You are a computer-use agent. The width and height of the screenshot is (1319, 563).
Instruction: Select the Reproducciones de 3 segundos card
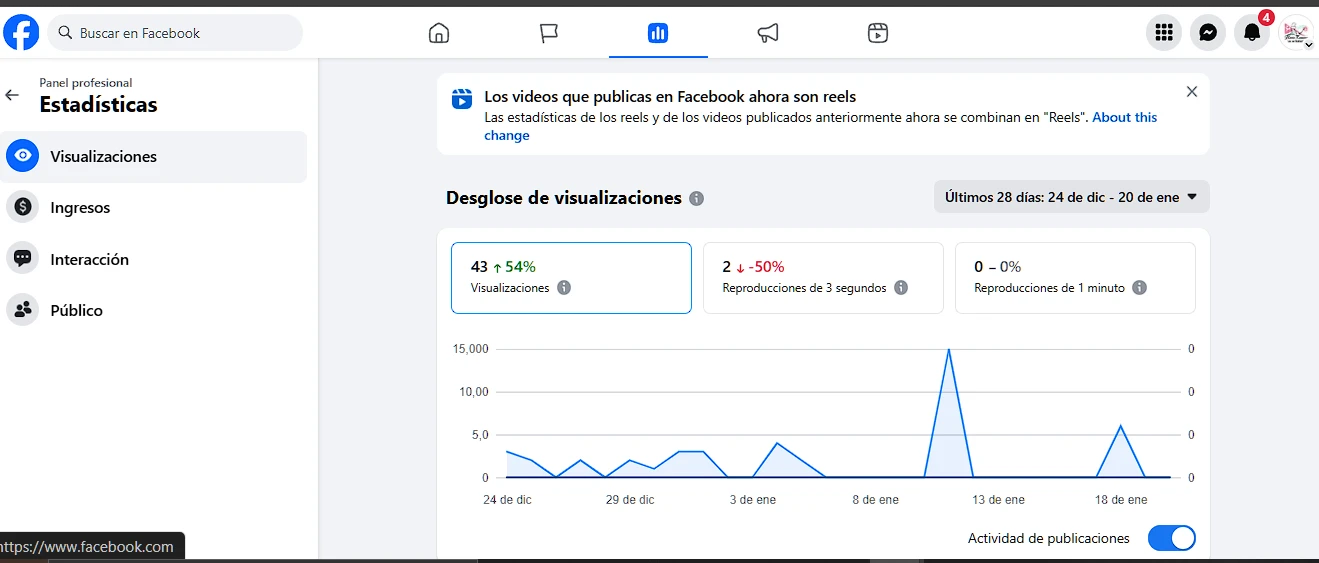pos(823,278)
